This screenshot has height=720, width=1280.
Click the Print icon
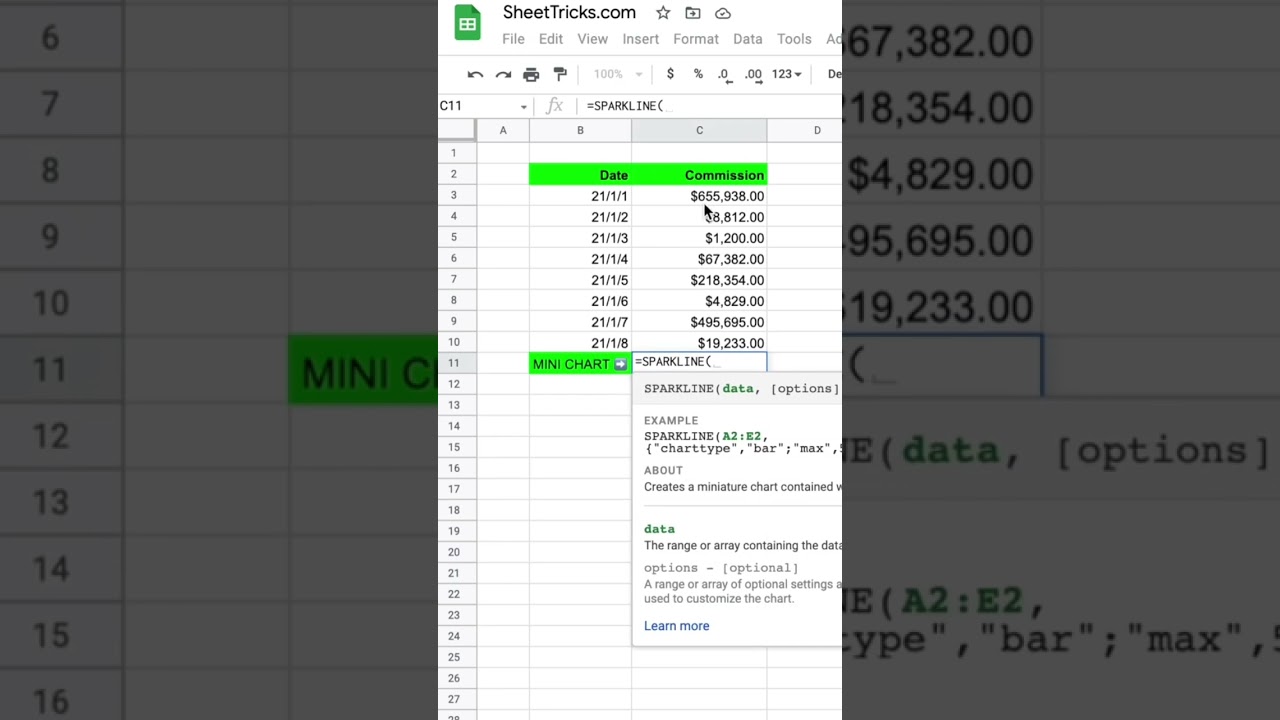pos(531,74)
